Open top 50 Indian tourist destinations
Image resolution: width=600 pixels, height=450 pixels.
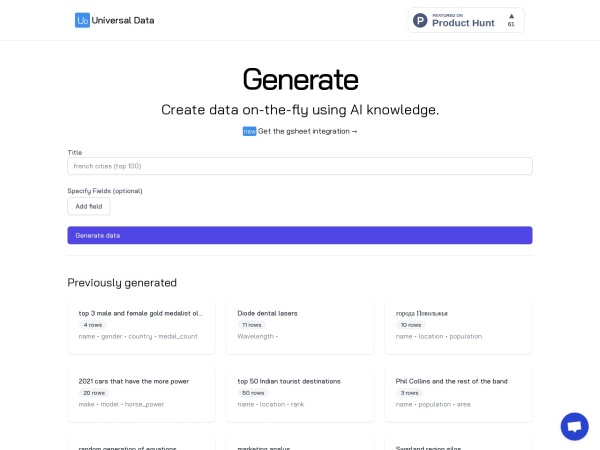pos(300,392)
